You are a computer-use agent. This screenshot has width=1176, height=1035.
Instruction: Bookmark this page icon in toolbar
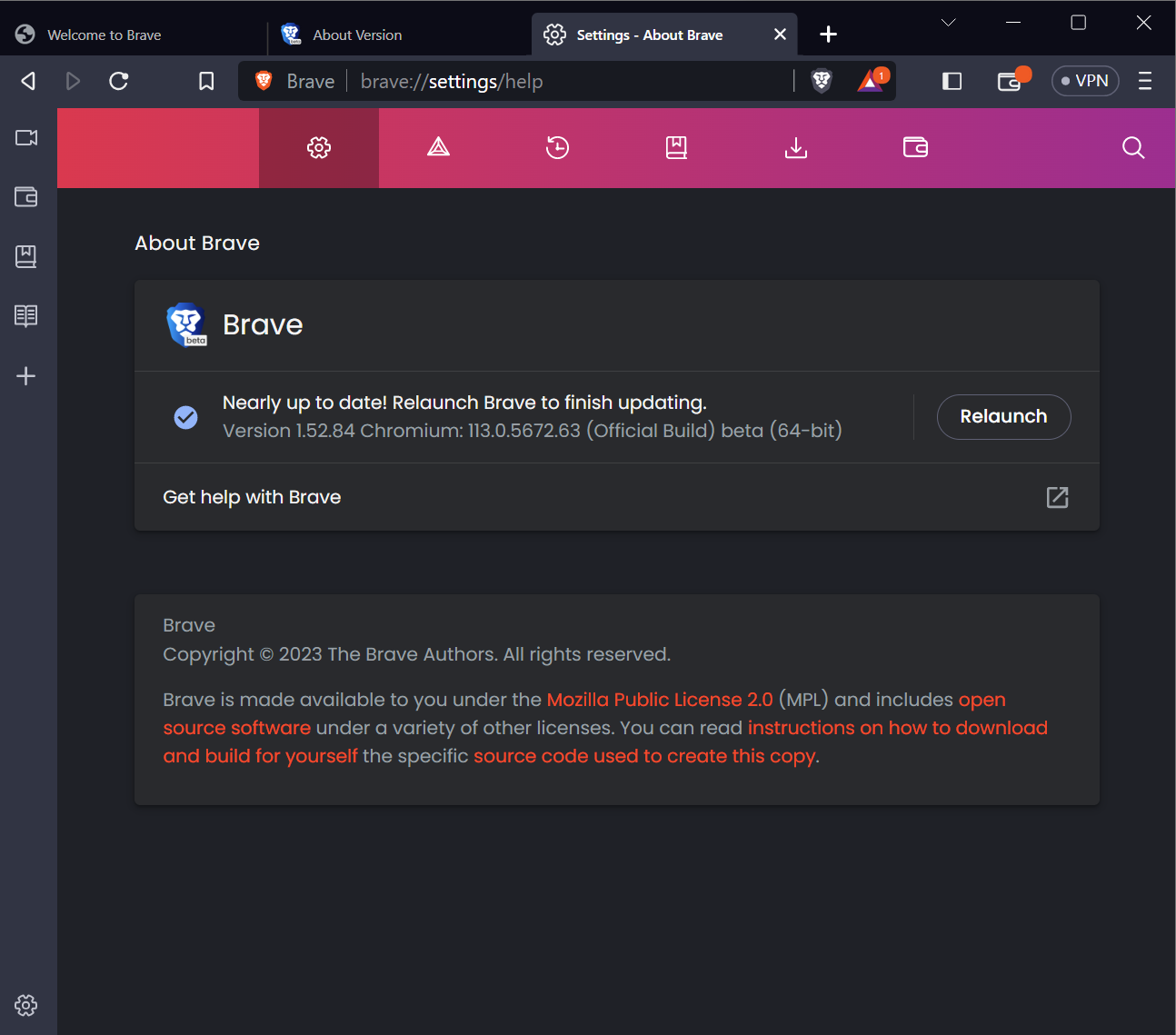(206, 81)
